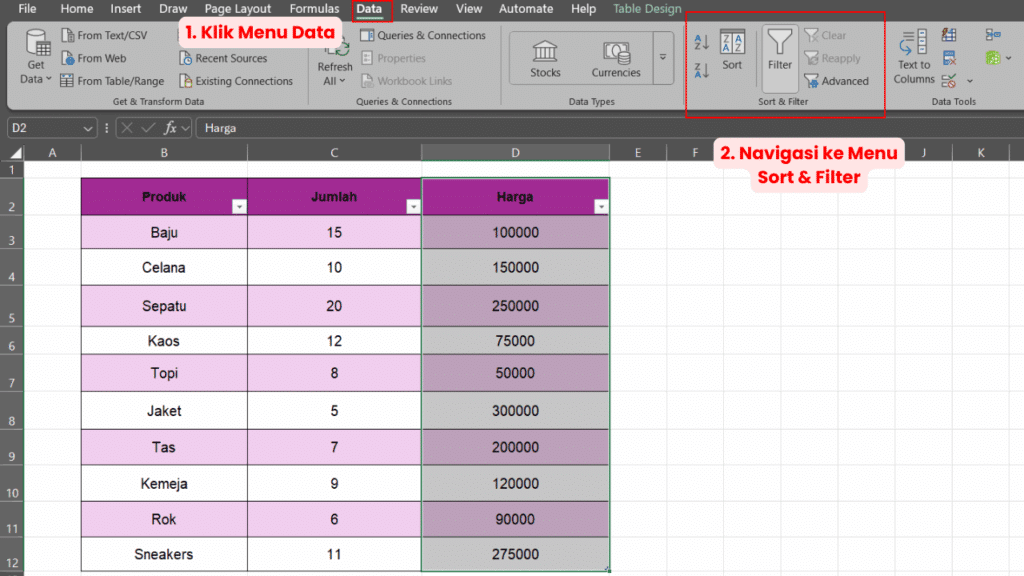
Task: Open the Harga column filter dropdown
Action: click(x=601, y=205)
